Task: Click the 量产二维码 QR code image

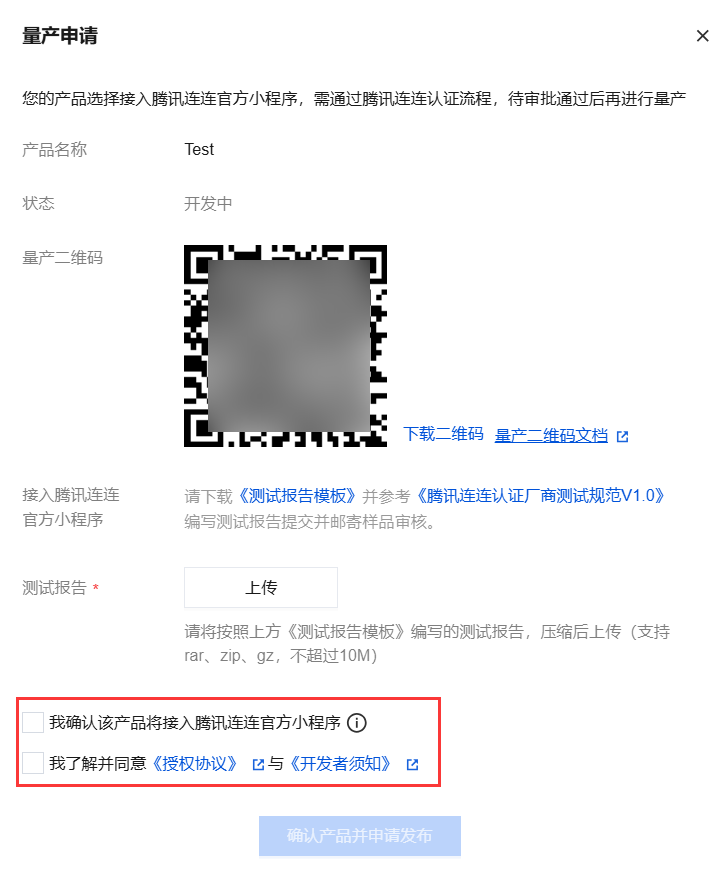Action: [x=285, y=346]
